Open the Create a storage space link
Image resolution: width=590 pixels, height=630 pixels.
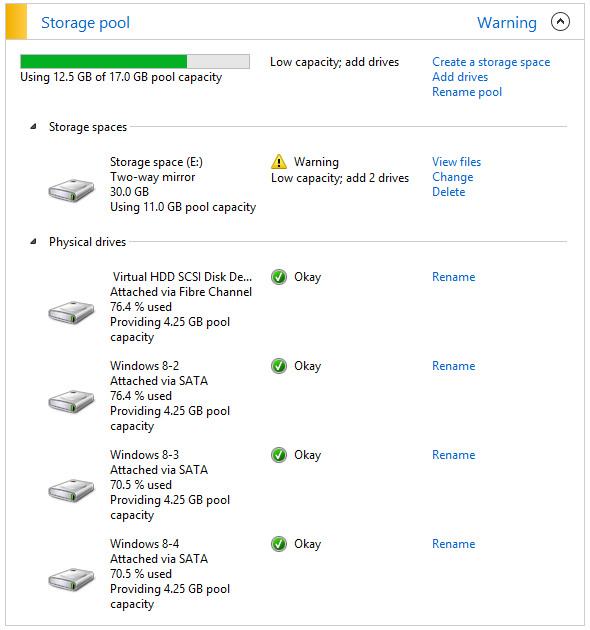(x=491, y=62)
